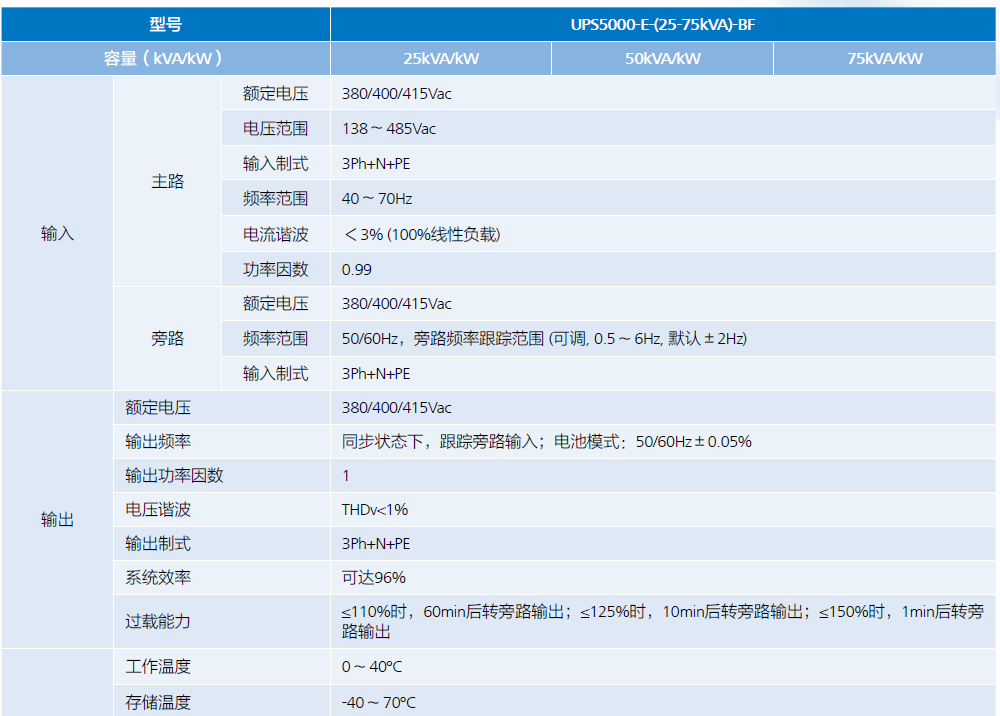Viewport: 1000px width, 716px height.
Task: Select the 输出制式 label
Action: pos(158,543)
